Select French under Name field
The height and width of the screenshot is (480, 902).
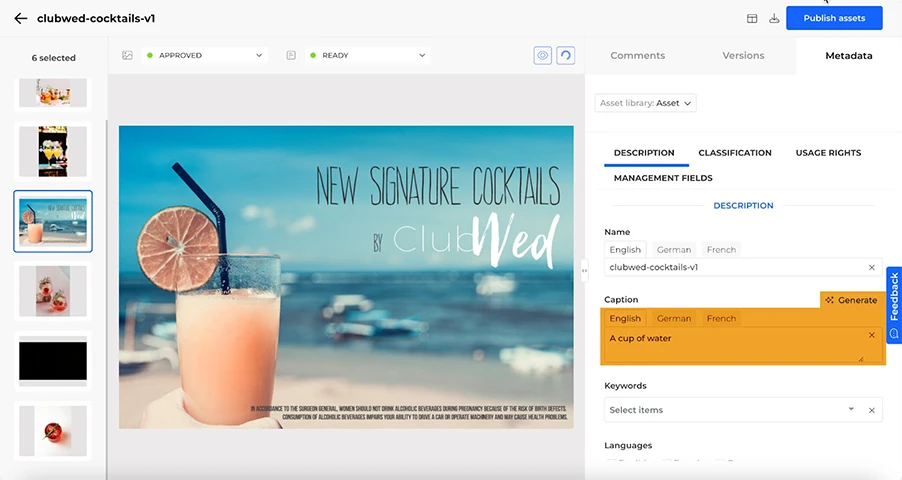coord(721,250)
